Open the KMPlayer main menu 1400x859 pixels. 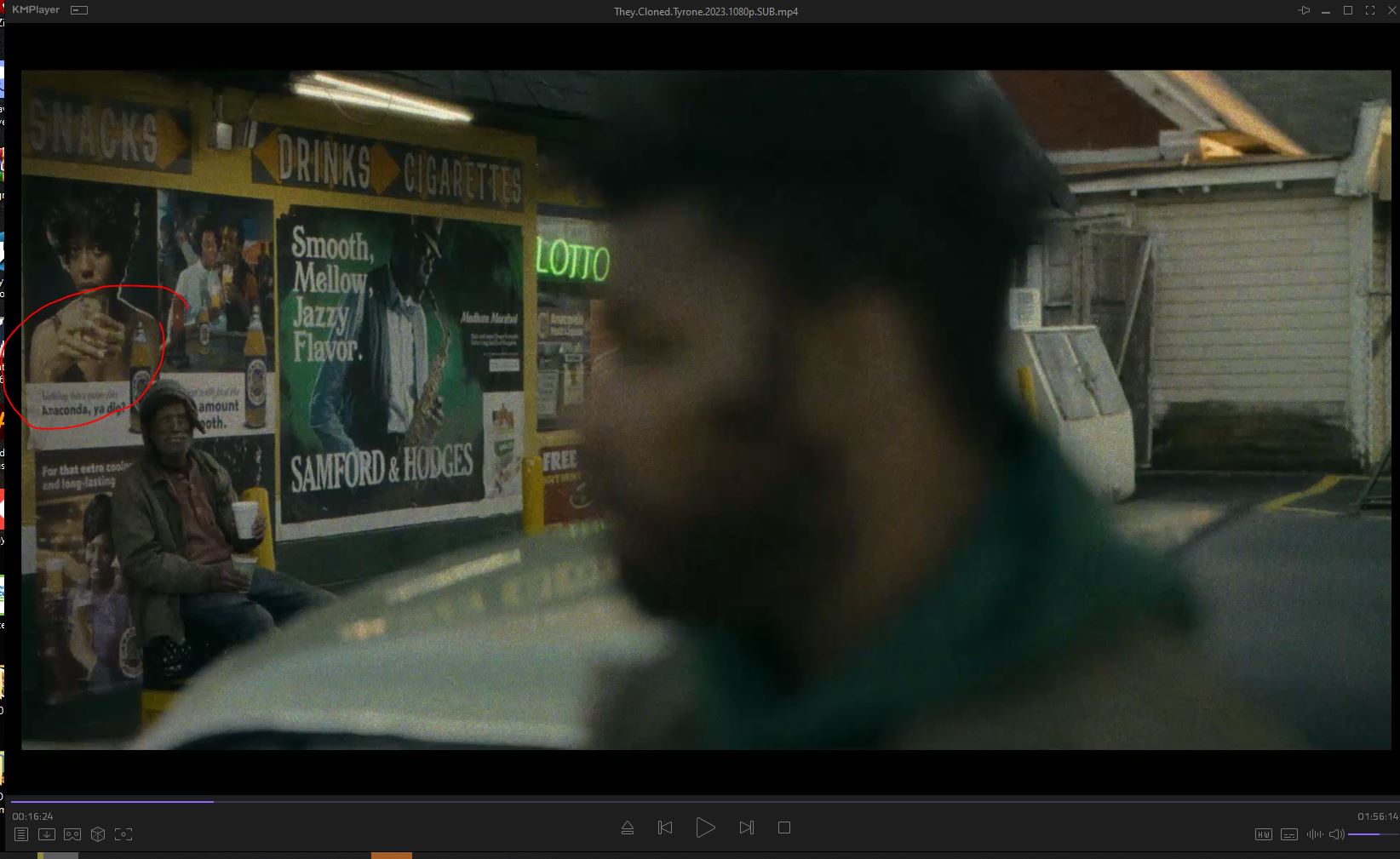pos(35,10)
